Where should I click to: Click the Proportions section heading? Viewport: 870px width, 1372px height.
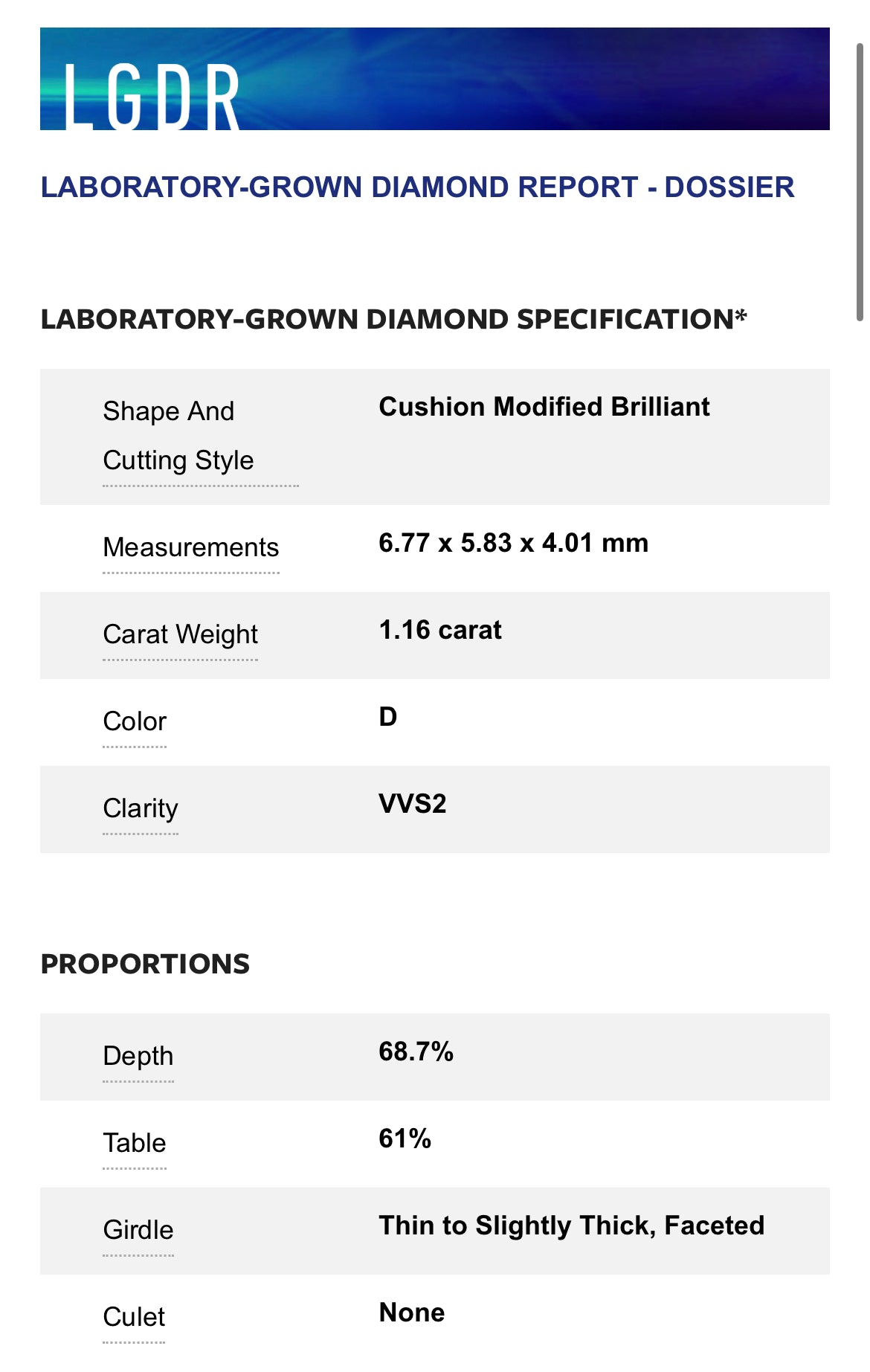[x=145, y=964]
